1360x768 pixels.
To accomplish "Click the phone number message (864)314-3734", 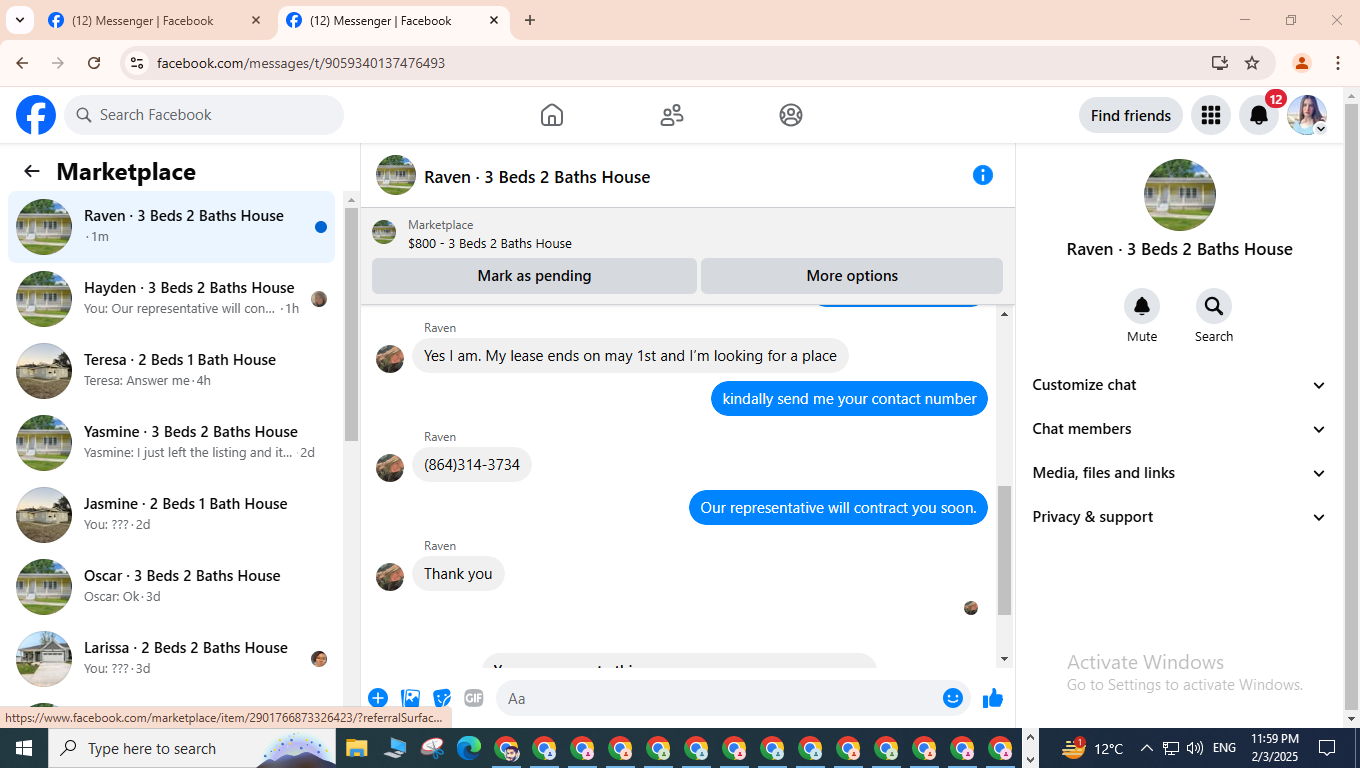I will (x=472, y=465).
